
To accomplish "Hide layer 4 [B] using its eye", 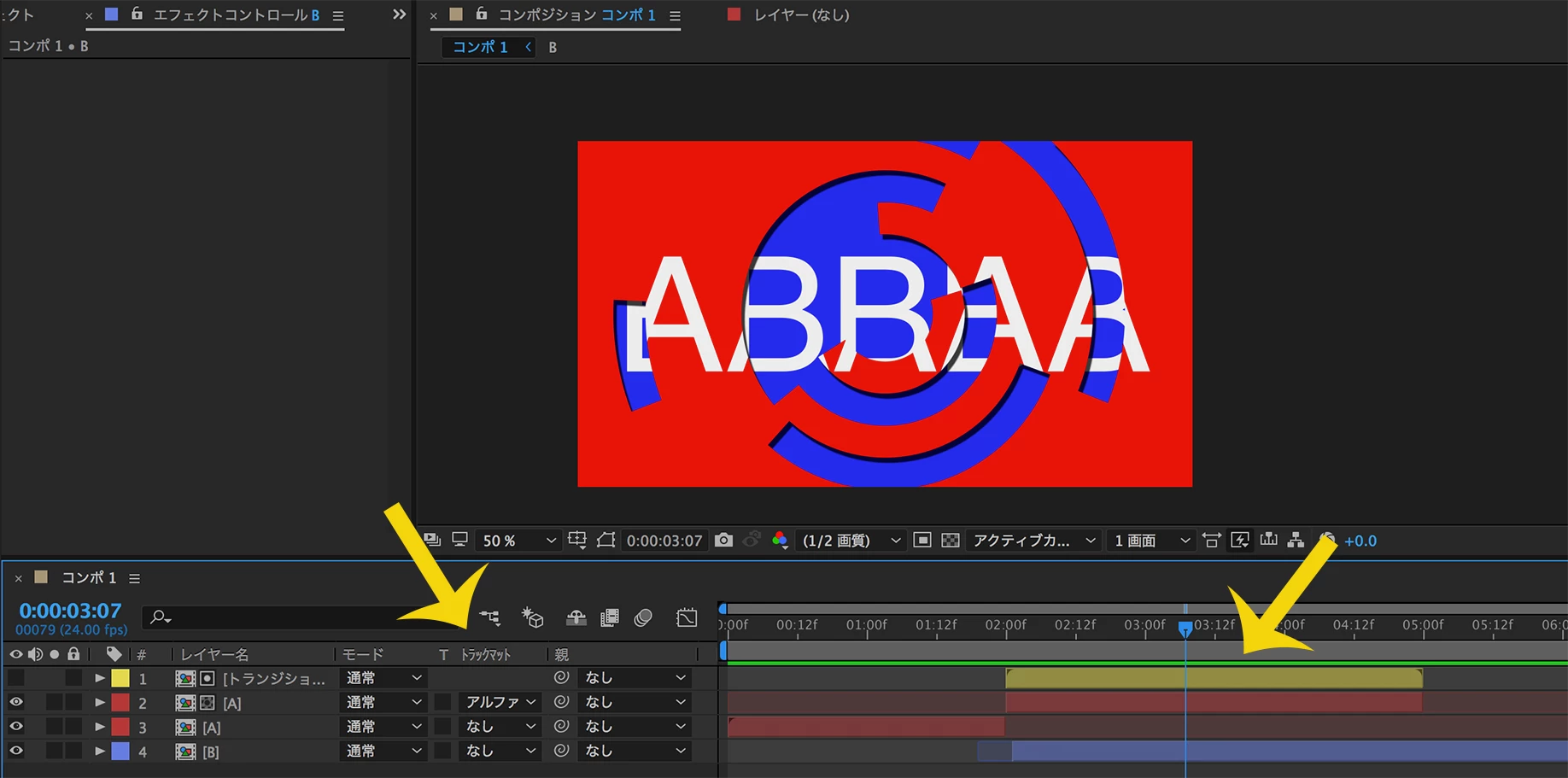I will 16,751.
